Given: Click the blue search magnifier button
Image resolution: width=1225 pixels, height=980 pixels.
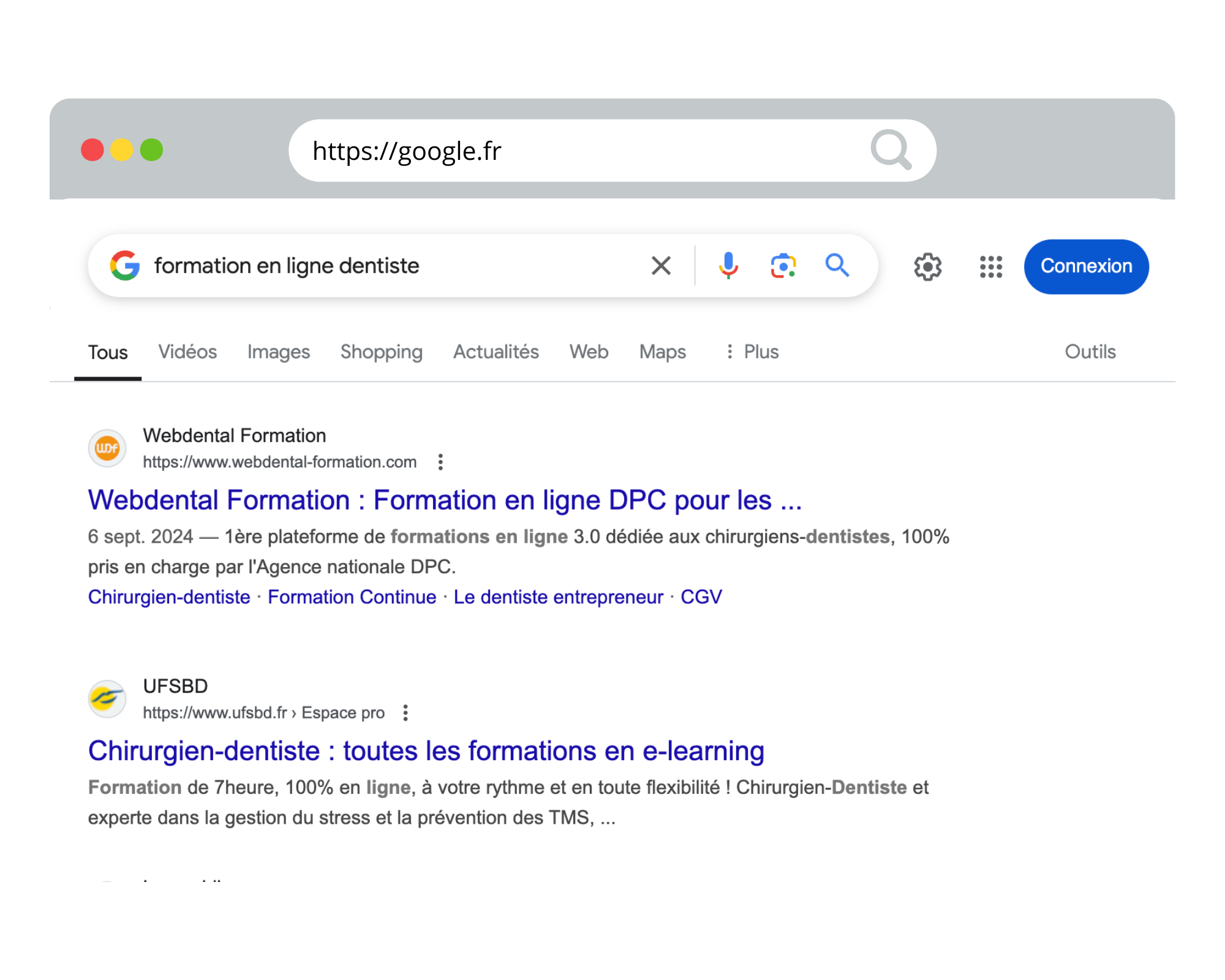Looking at the screenshot, I should point(837,265).
